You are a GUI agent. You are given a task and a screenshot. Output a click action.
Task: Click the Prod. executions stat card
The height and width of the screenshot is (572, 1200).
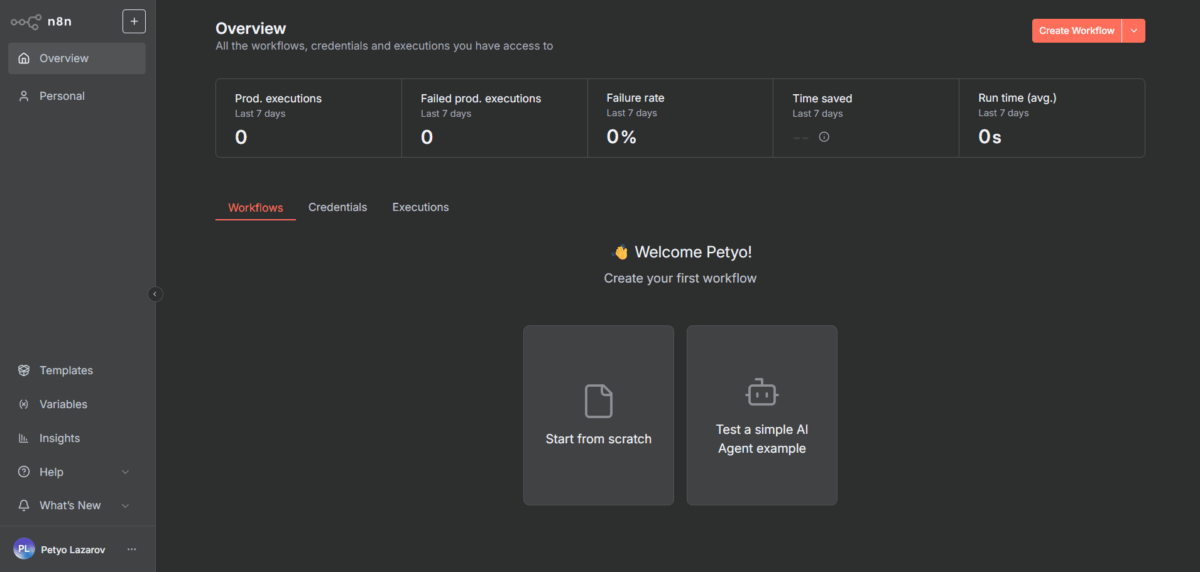click(x=309, y=118)
